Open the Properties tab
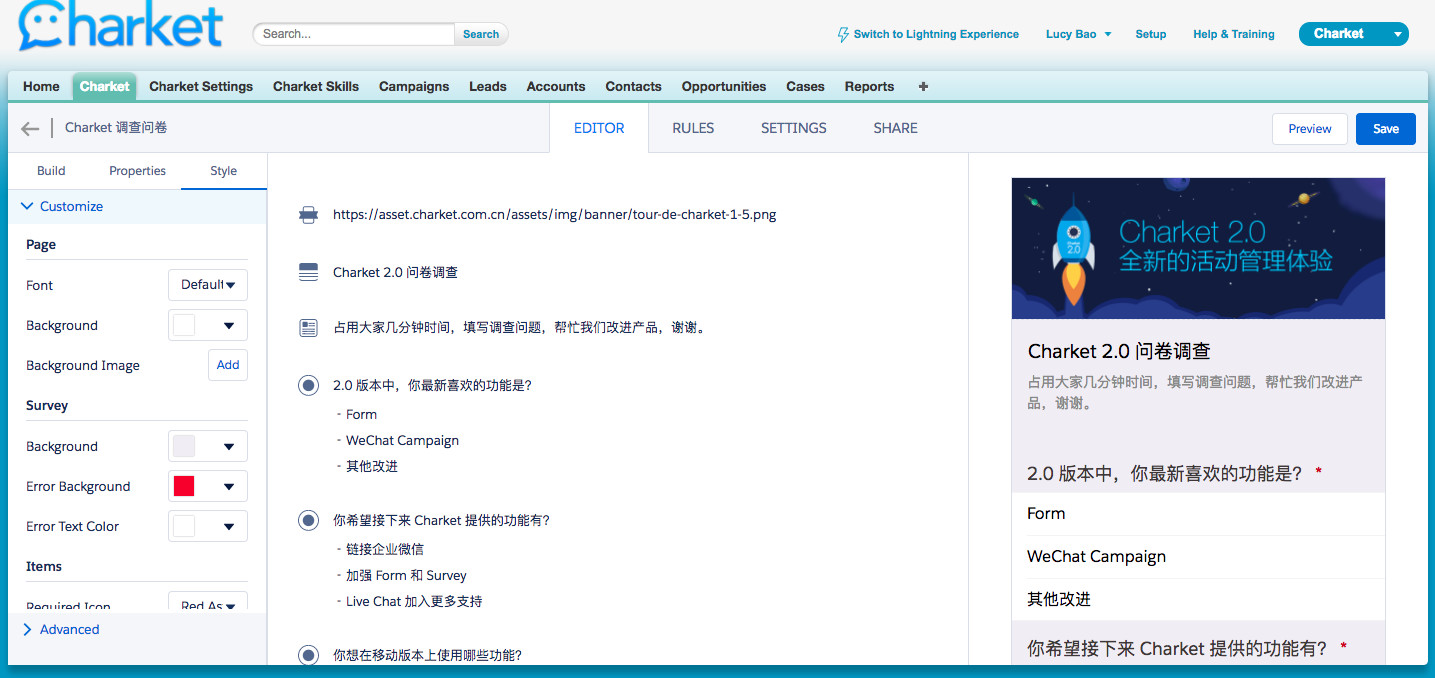 [137, 171]
